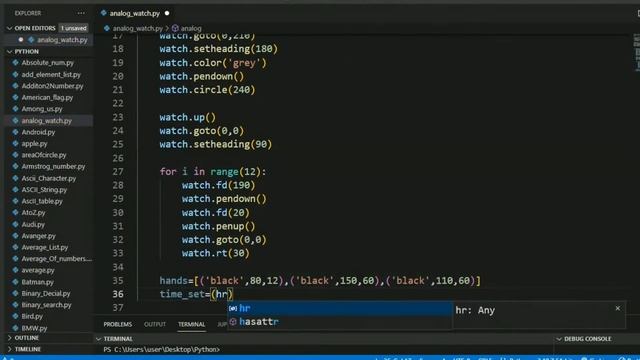Open American_flag.py file

(x=47, y=98)
